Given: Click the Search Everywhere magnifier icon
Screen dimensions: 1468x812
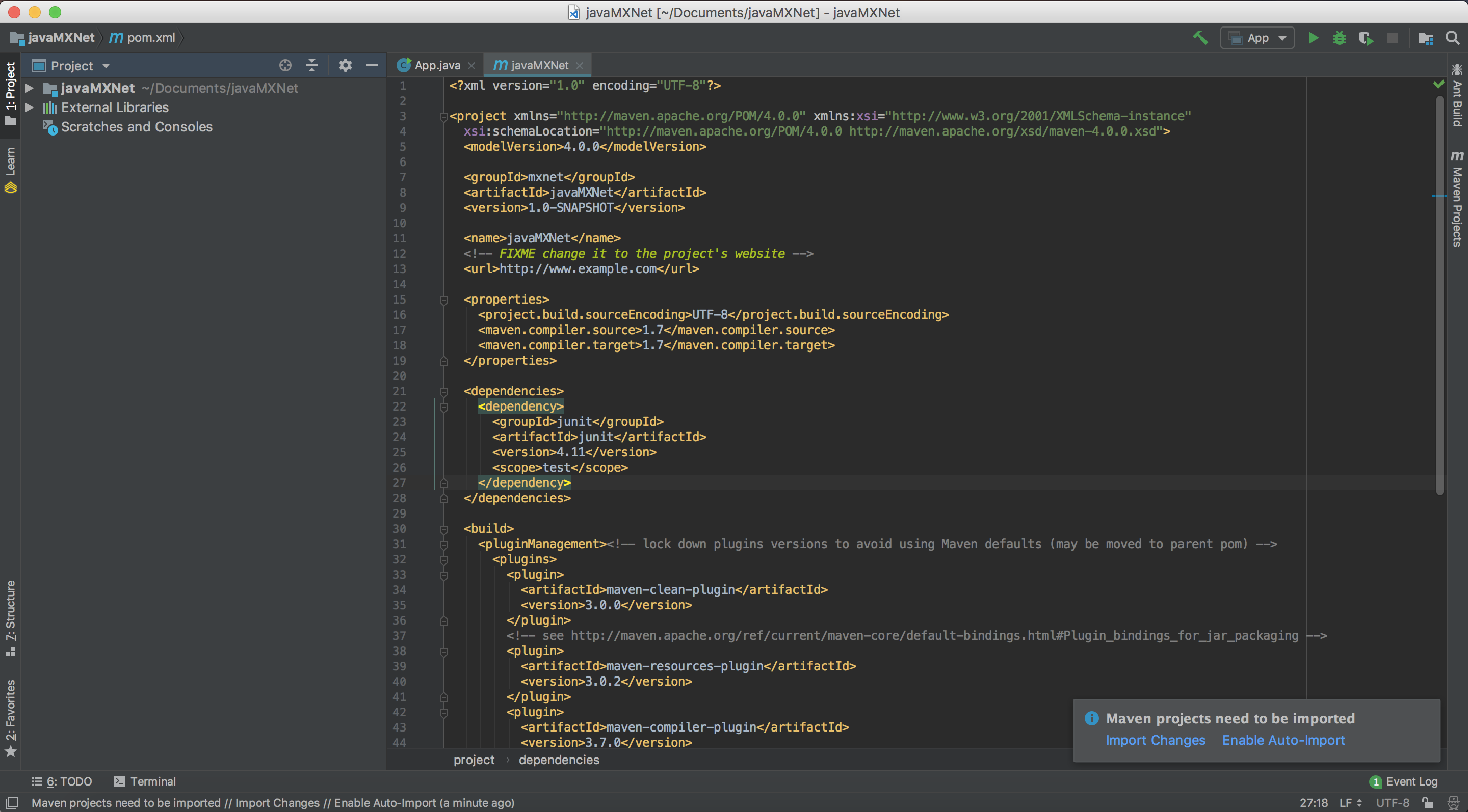Looking at the screenshot, I should (x=1453, y=38).
